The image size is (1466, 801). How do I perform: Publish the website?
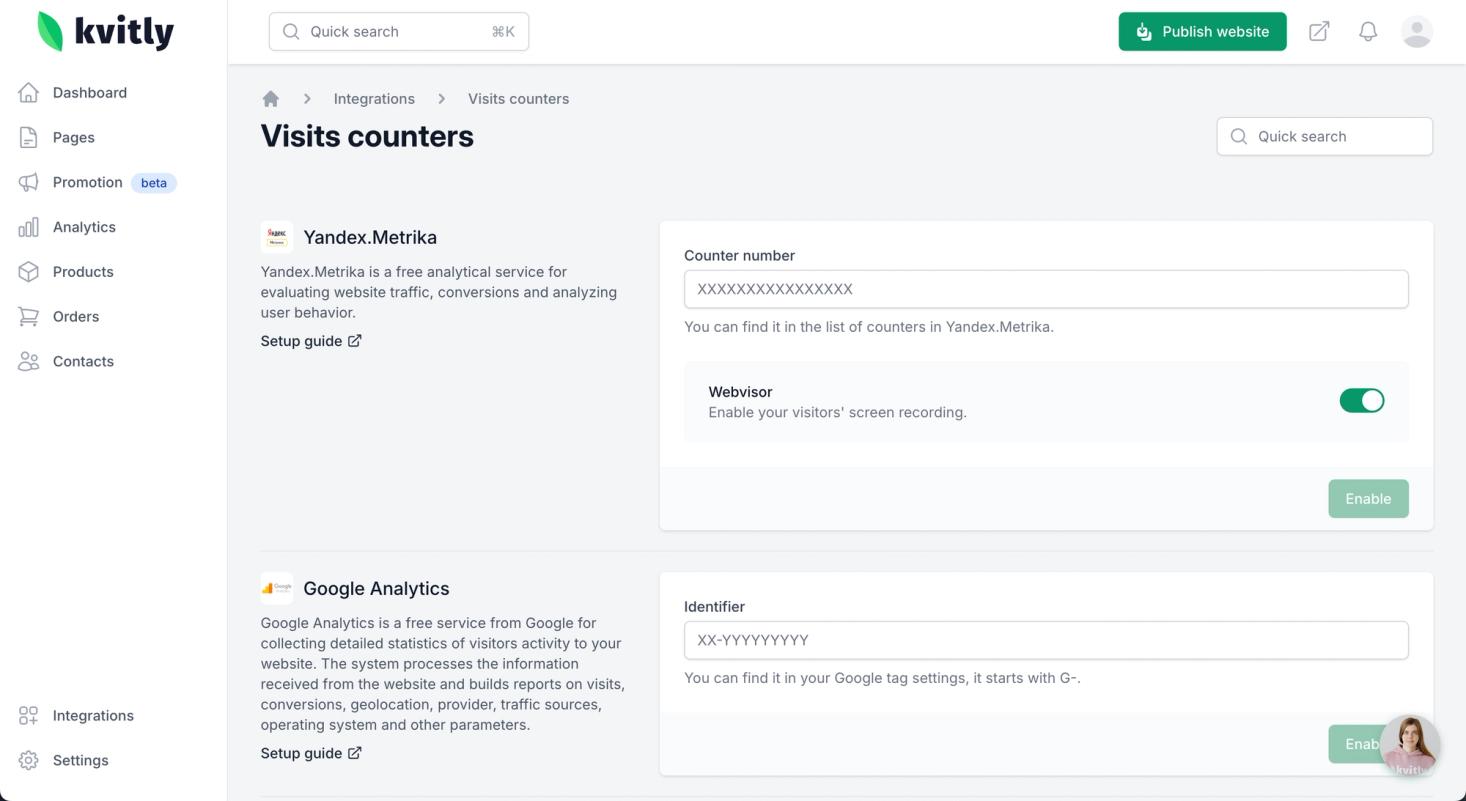pos(1203,32)
